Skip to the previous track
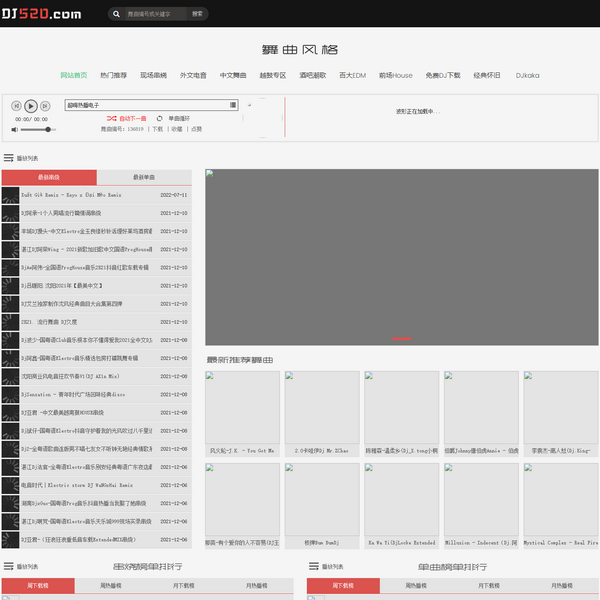This screenshot has width=600, height=600. click(x=17, y=106)
